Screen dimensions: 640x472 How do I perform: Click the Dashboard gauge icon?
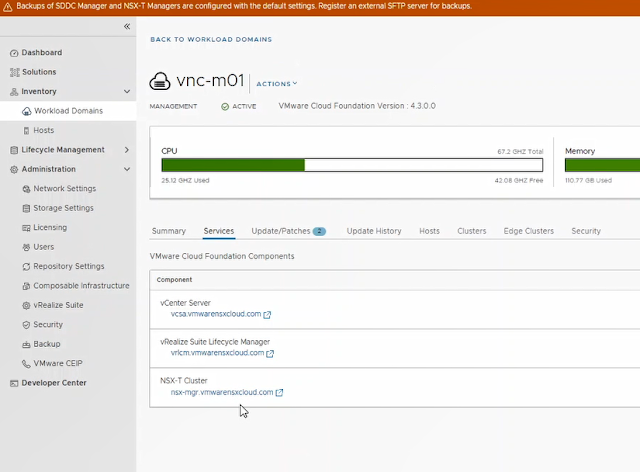click(14, 53)
